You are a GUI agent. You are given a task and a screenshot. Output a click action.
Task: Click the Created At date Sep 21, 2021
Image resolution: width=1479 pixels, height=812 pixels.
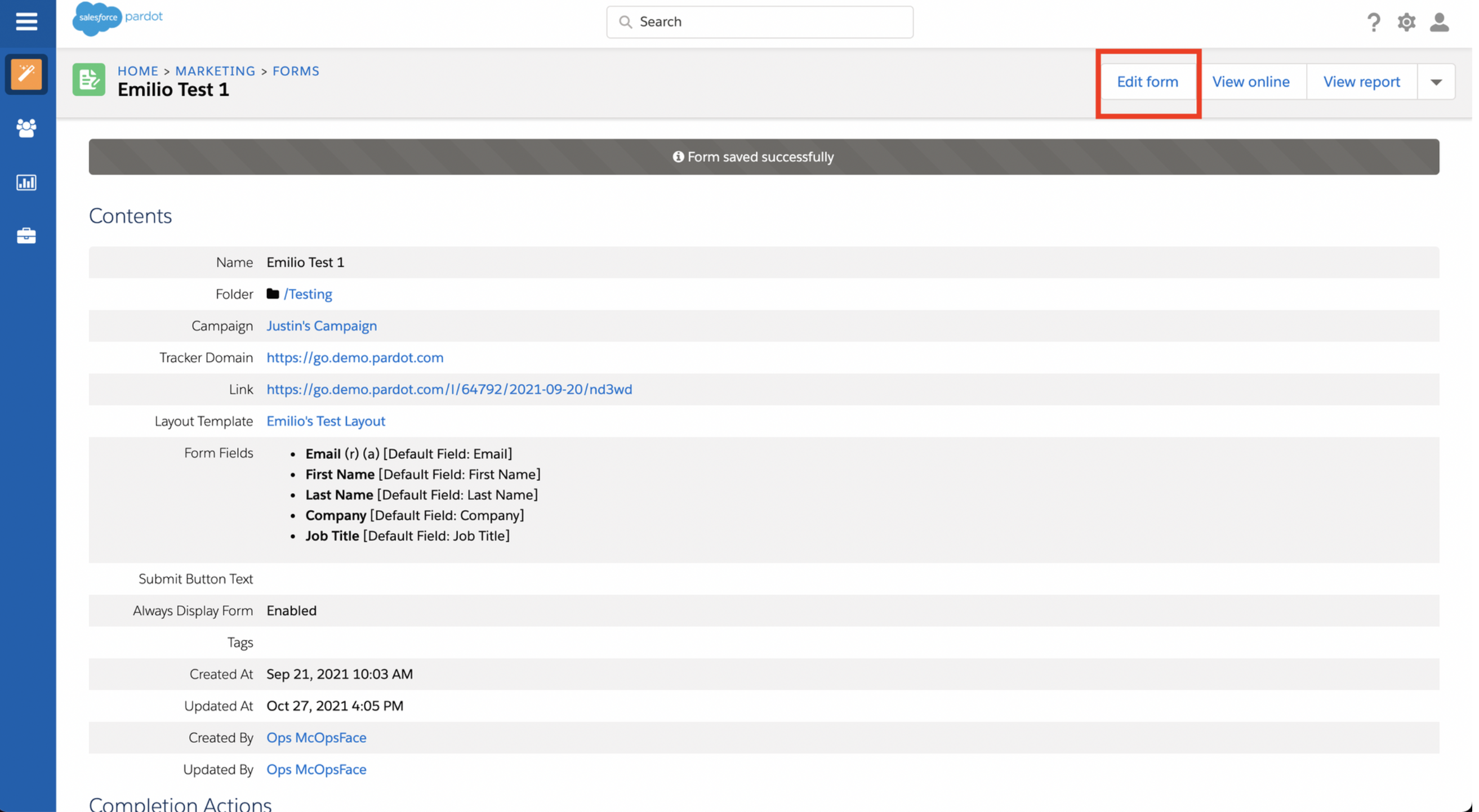[x=340, y=673]
